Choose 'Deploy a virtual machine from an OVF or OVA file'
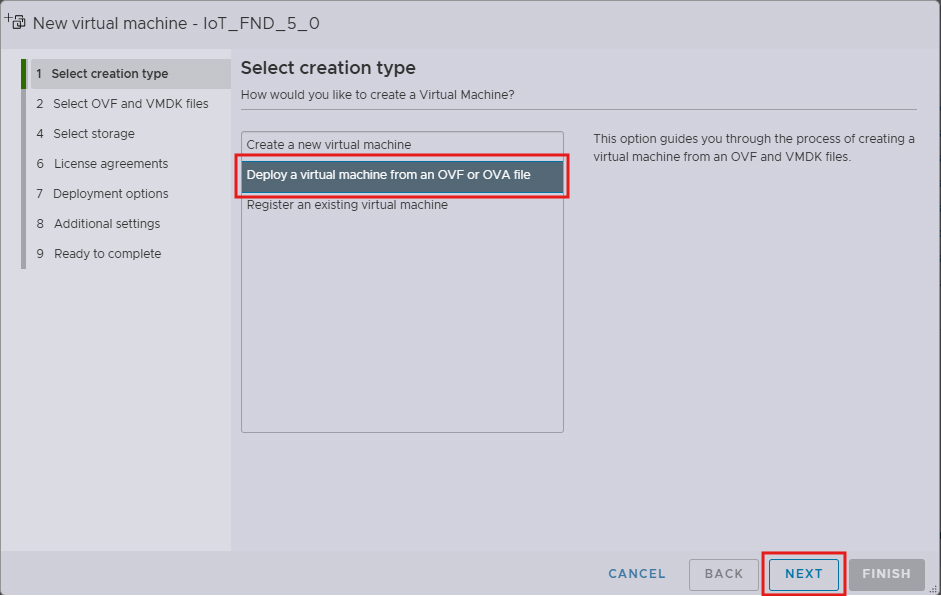The image size is (941, 596). click(x=402, y=175)
